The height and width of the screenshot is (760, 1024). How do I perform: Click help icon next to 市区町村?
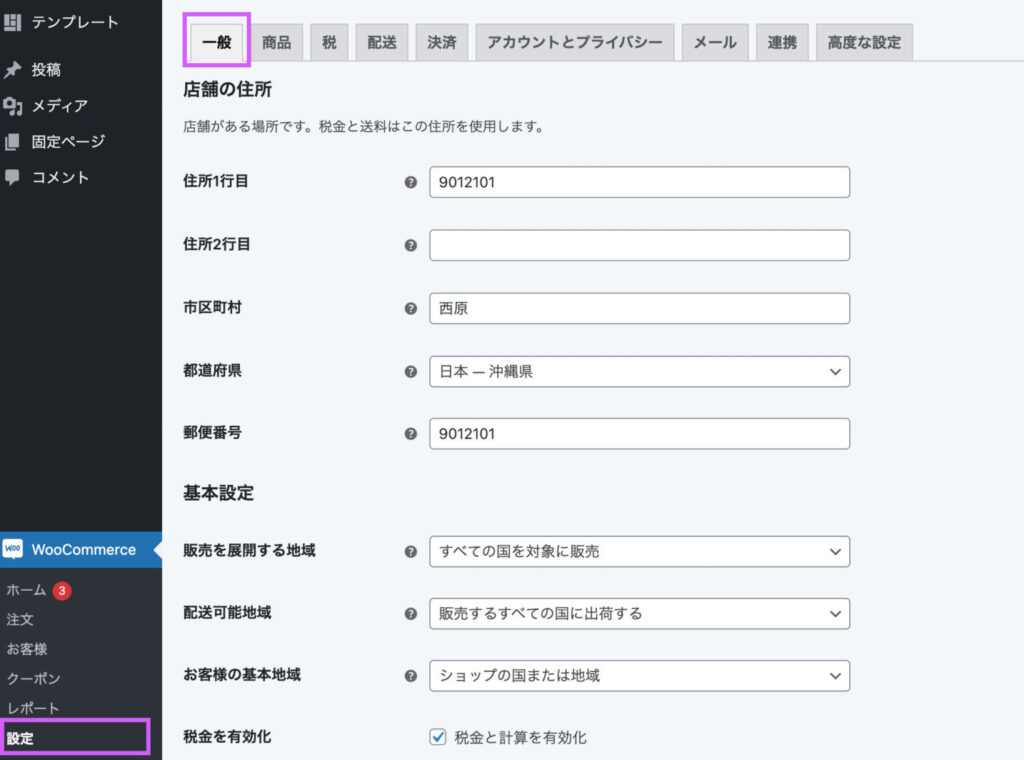(x=411, y=308)
